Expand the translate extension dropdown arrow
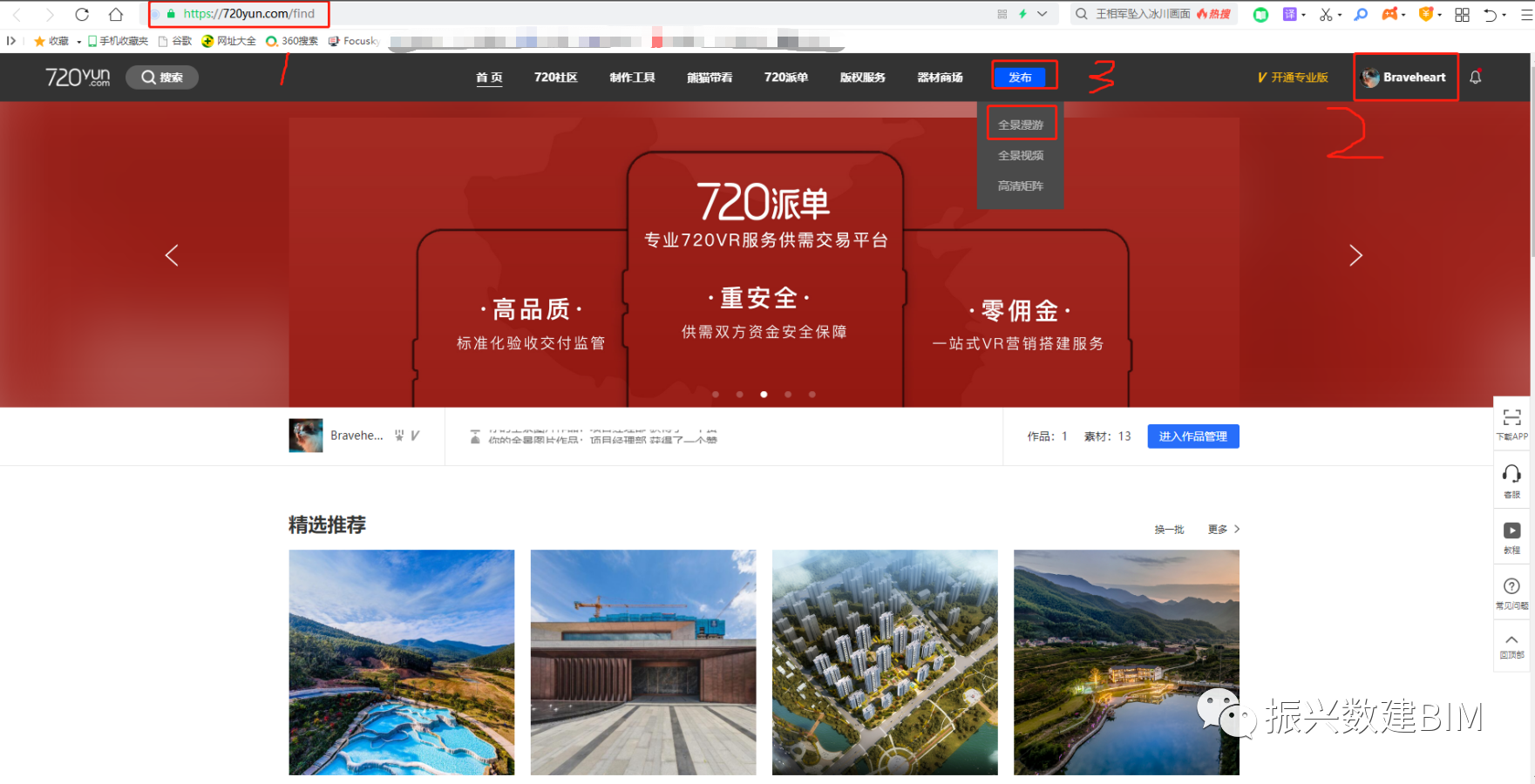 1304,15
